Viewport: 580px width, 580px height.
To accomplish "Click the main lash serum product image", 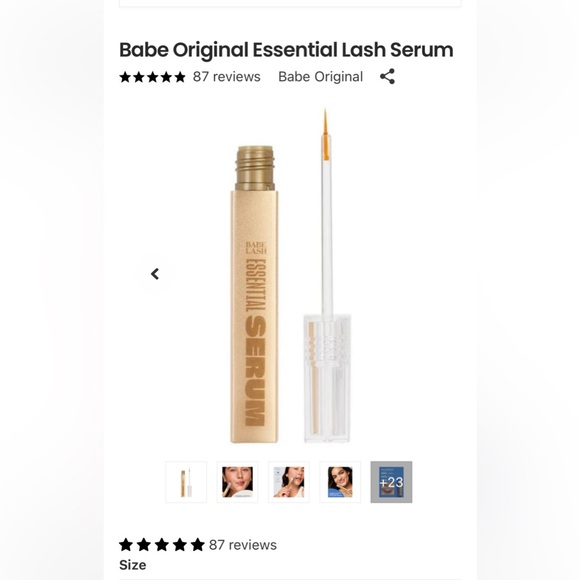I will point(290,276).
